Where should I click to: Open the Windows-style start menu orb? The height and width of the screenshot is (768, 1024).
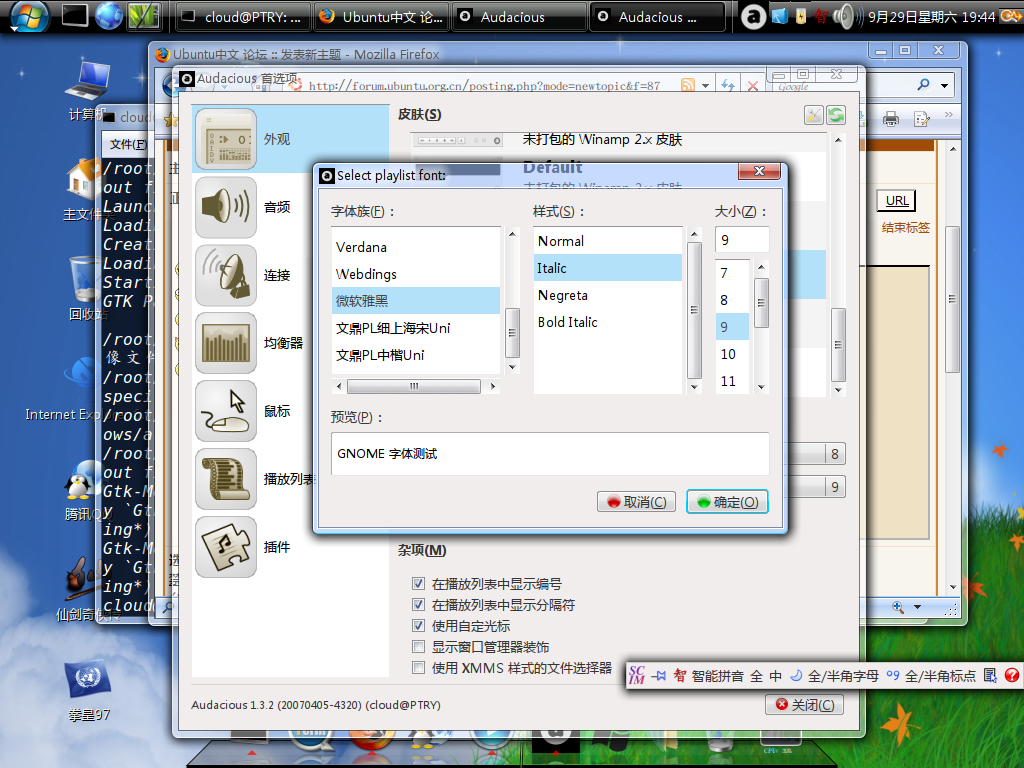coord(29,16)
